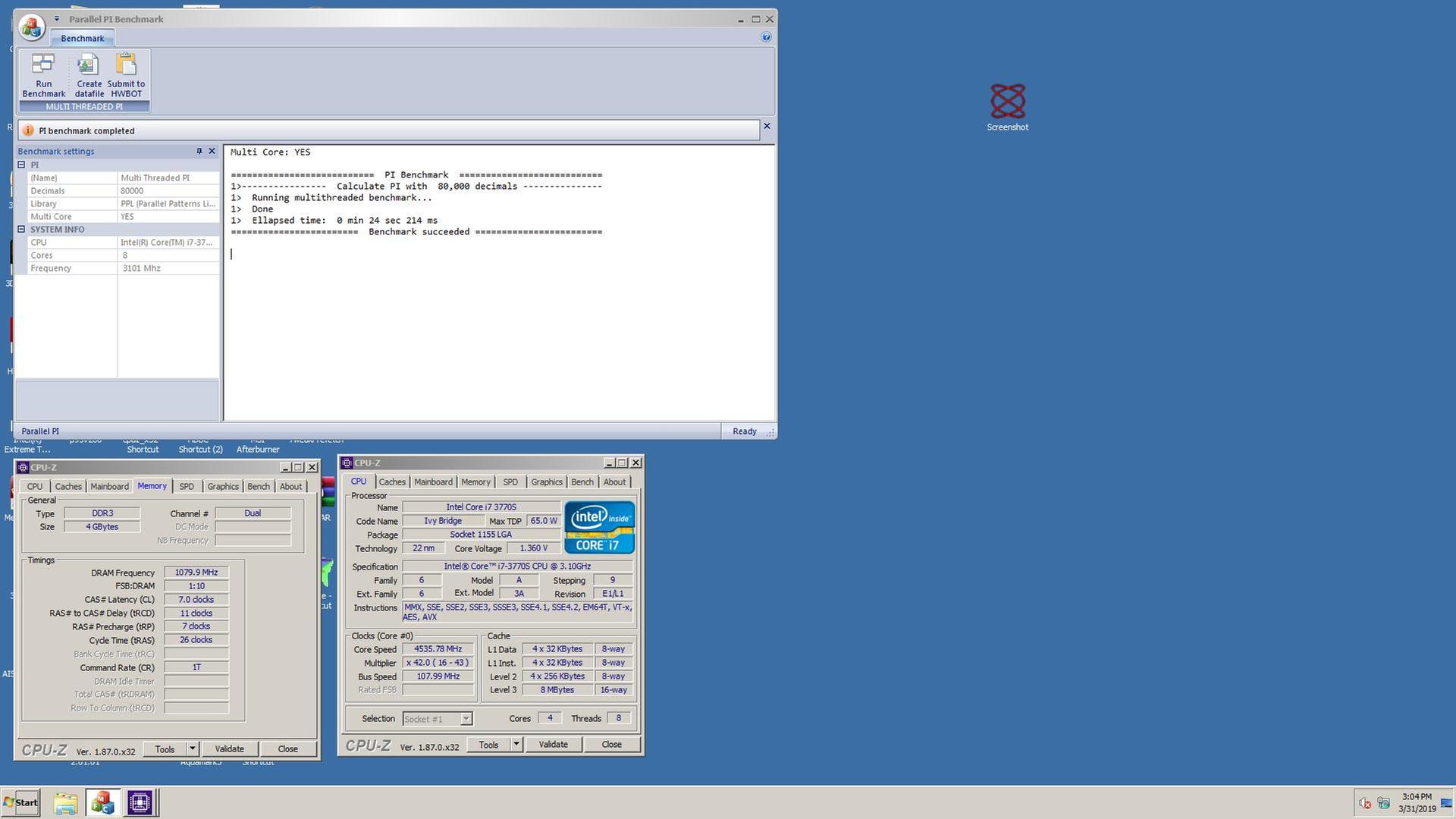Click Tools button in right CPU-Z window
The width and height of the screenshot is (1456, 819).
coord(488,745)
